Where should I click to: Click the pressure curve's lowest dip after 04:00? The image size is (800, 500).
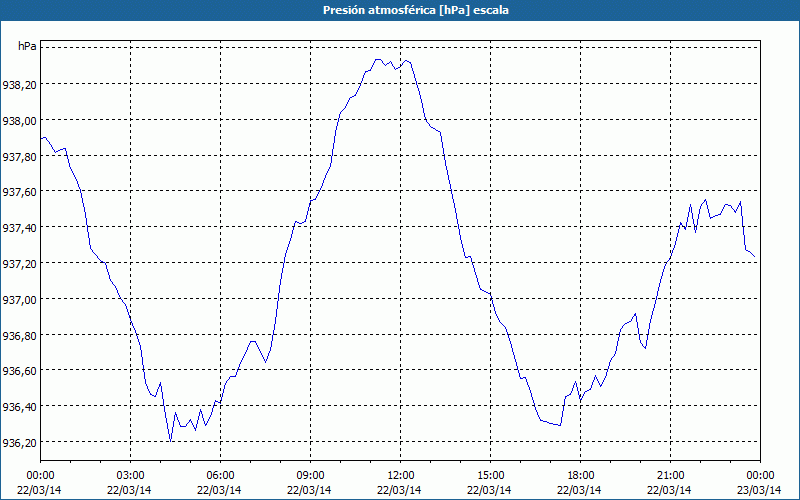point(170,439)
